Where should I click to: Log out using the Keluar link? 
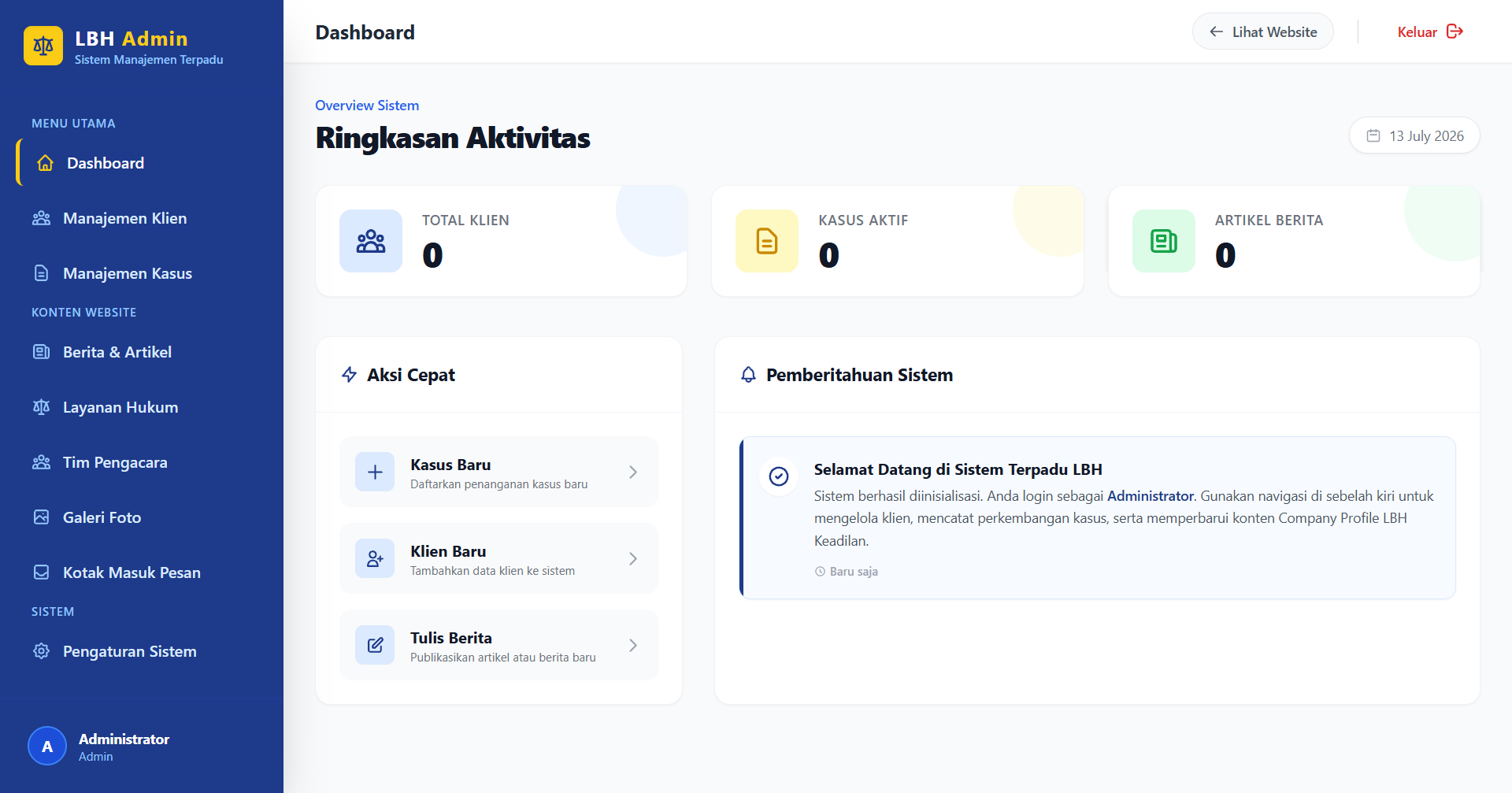pyautogui.click(x=1430, y=31)
